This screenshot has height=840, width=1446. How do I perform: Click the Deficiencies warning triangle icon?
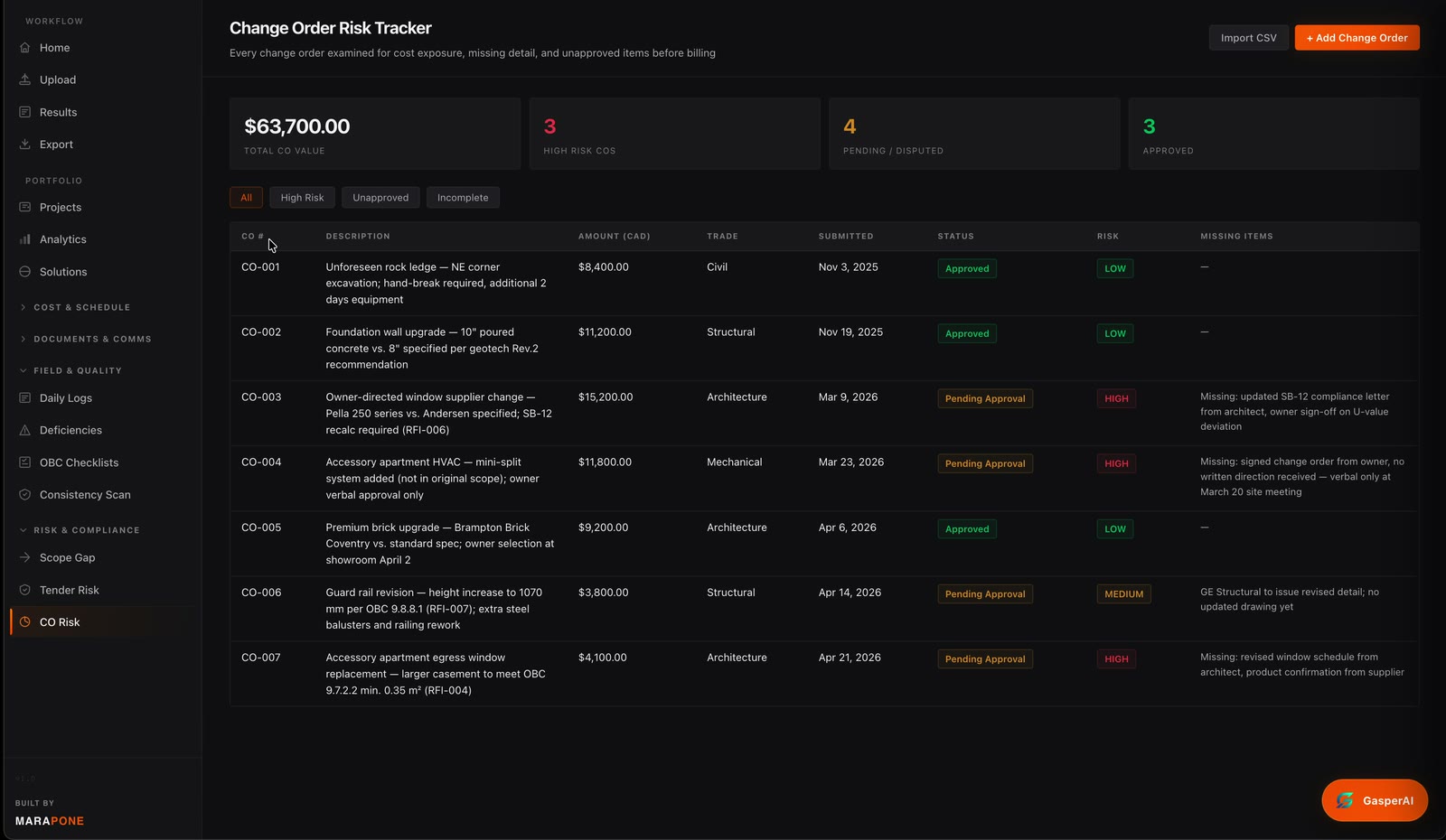click(x=25, y=430)
